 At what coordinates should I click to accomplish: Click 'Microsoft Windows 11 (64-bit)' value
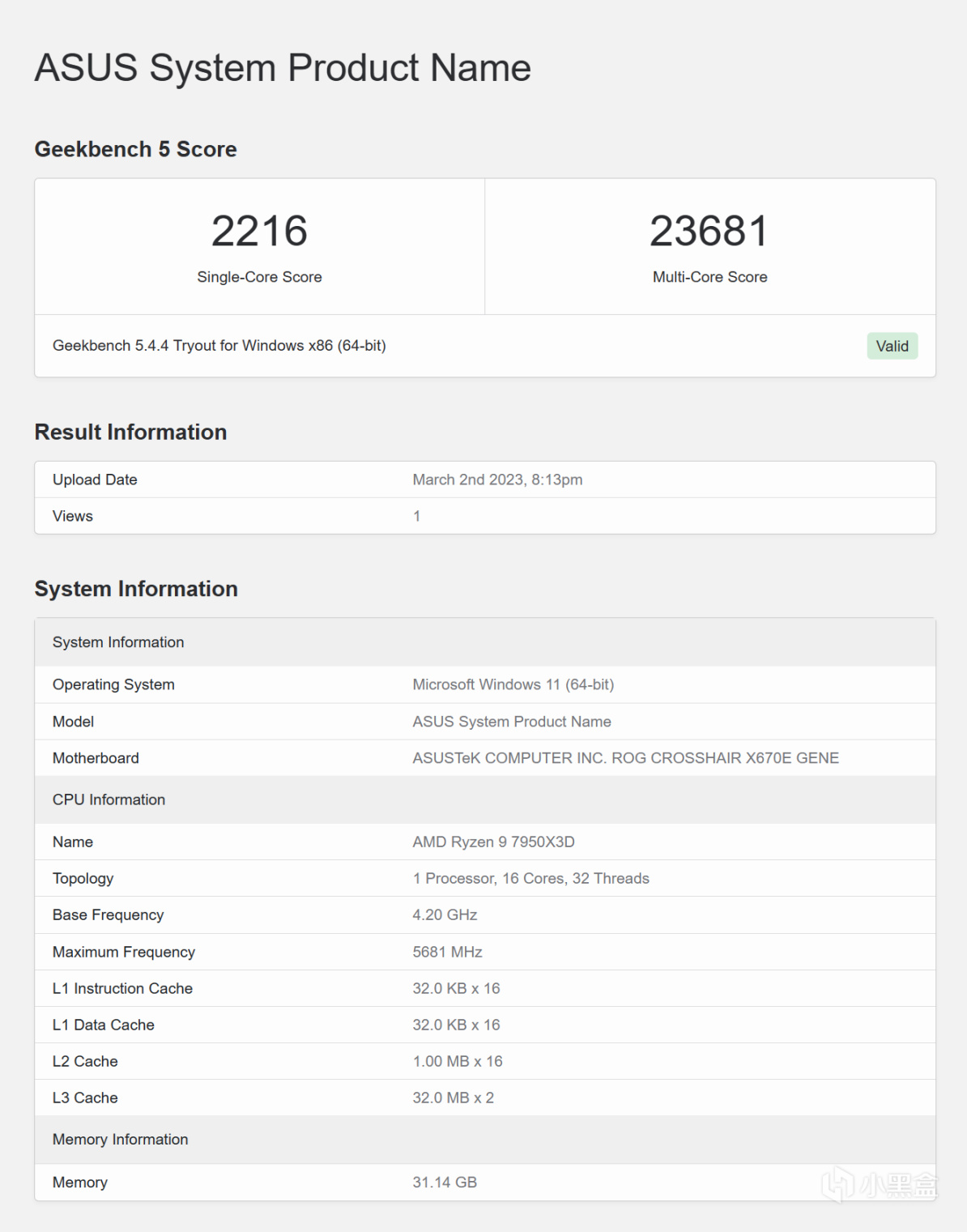click(513, 684)
